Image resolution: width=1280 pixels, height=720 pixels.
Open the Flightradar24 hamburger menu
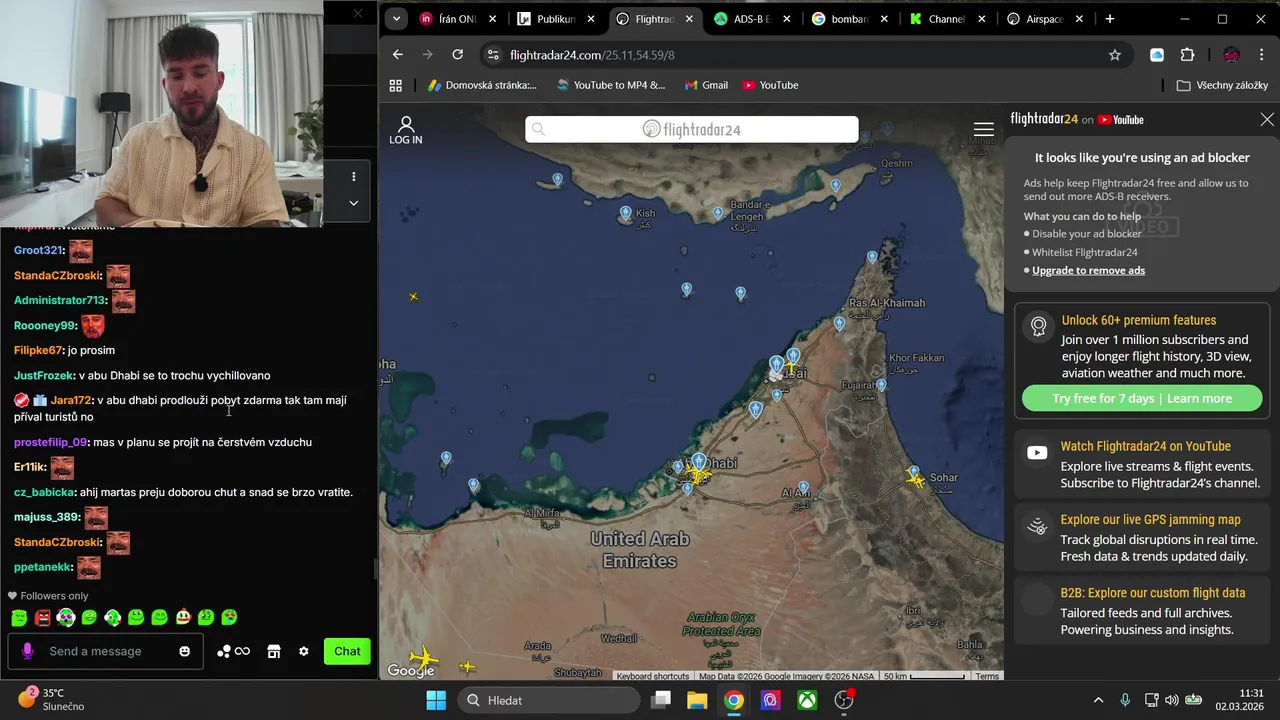(984, 130)
